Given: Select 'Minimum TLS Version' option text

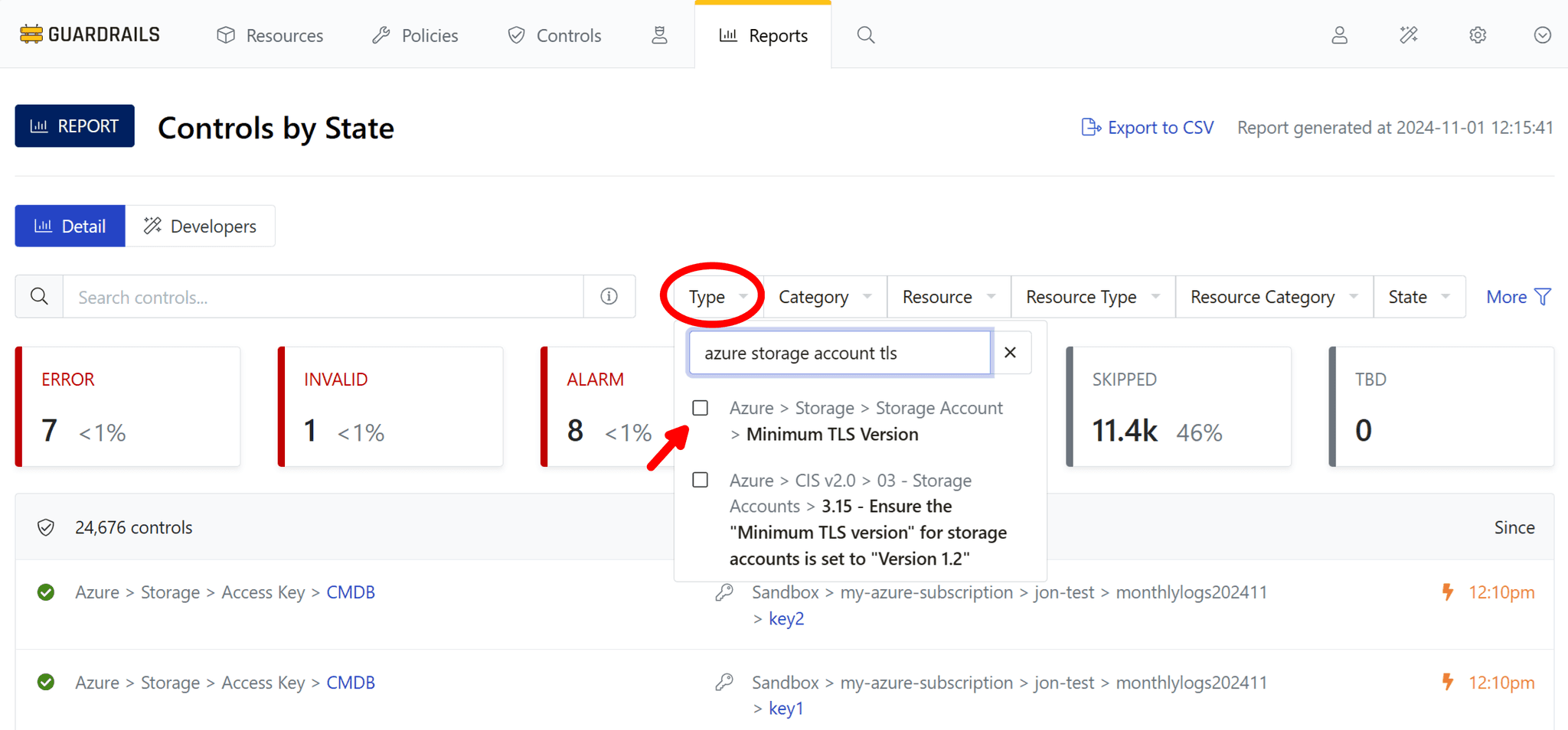Looking at the screenshot, I should (832, 434).
